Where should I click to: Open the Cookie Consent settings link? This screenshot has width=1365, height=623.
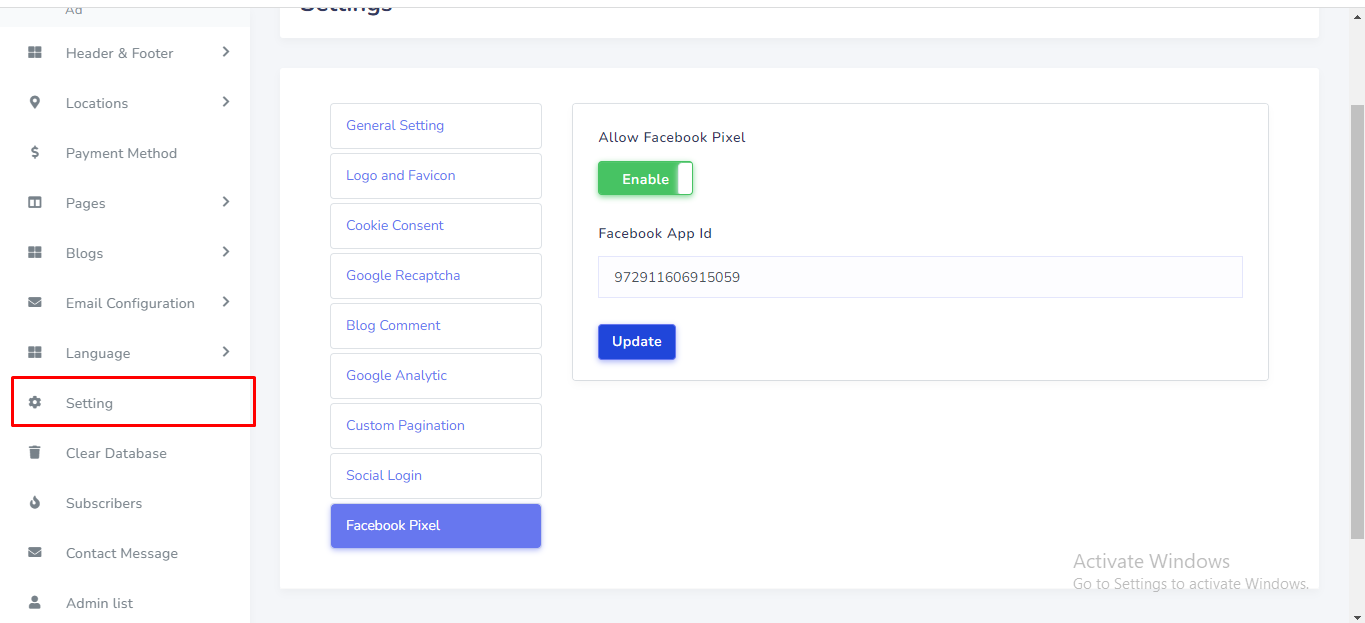(435, 226)
